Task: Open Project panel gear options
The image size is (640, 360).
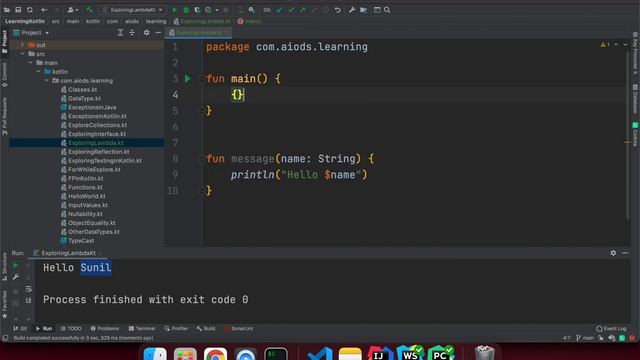Action: [x=147, y=33]
